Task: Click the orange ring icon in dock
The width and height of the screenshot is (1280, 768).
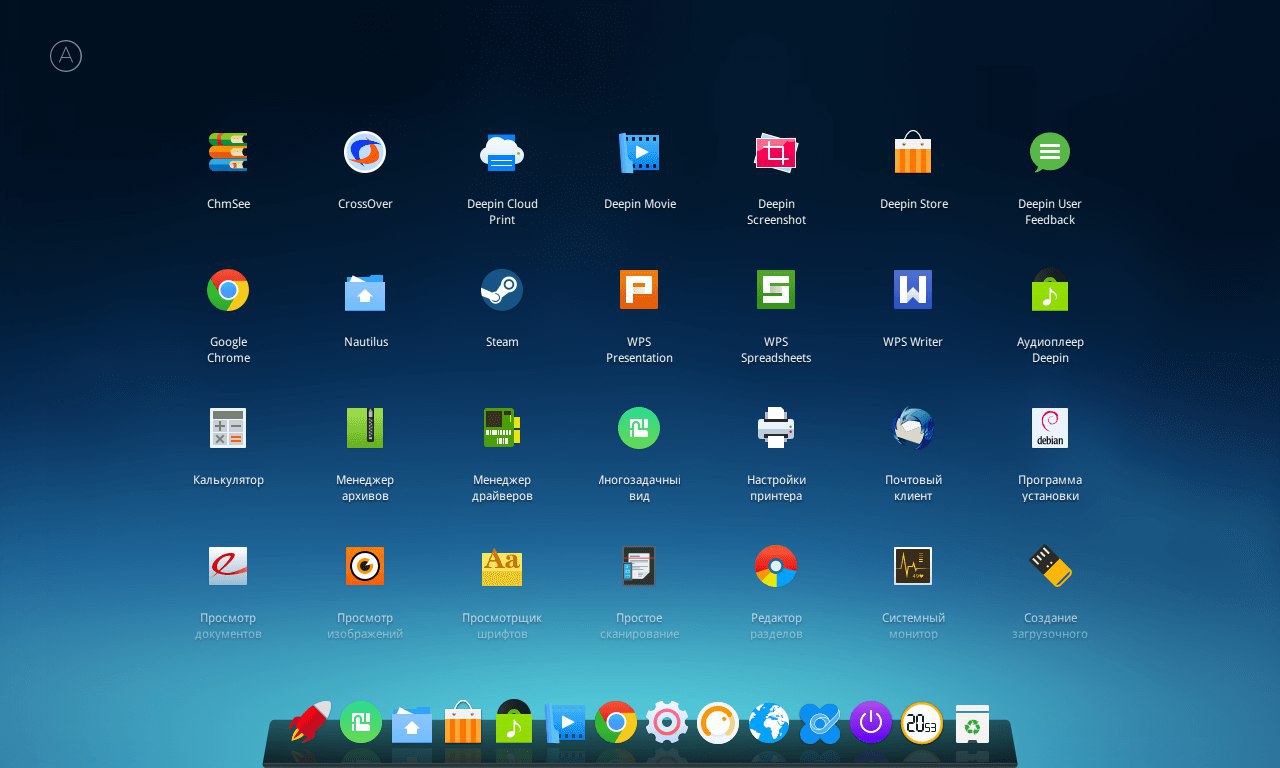Action: click(718, 722)
